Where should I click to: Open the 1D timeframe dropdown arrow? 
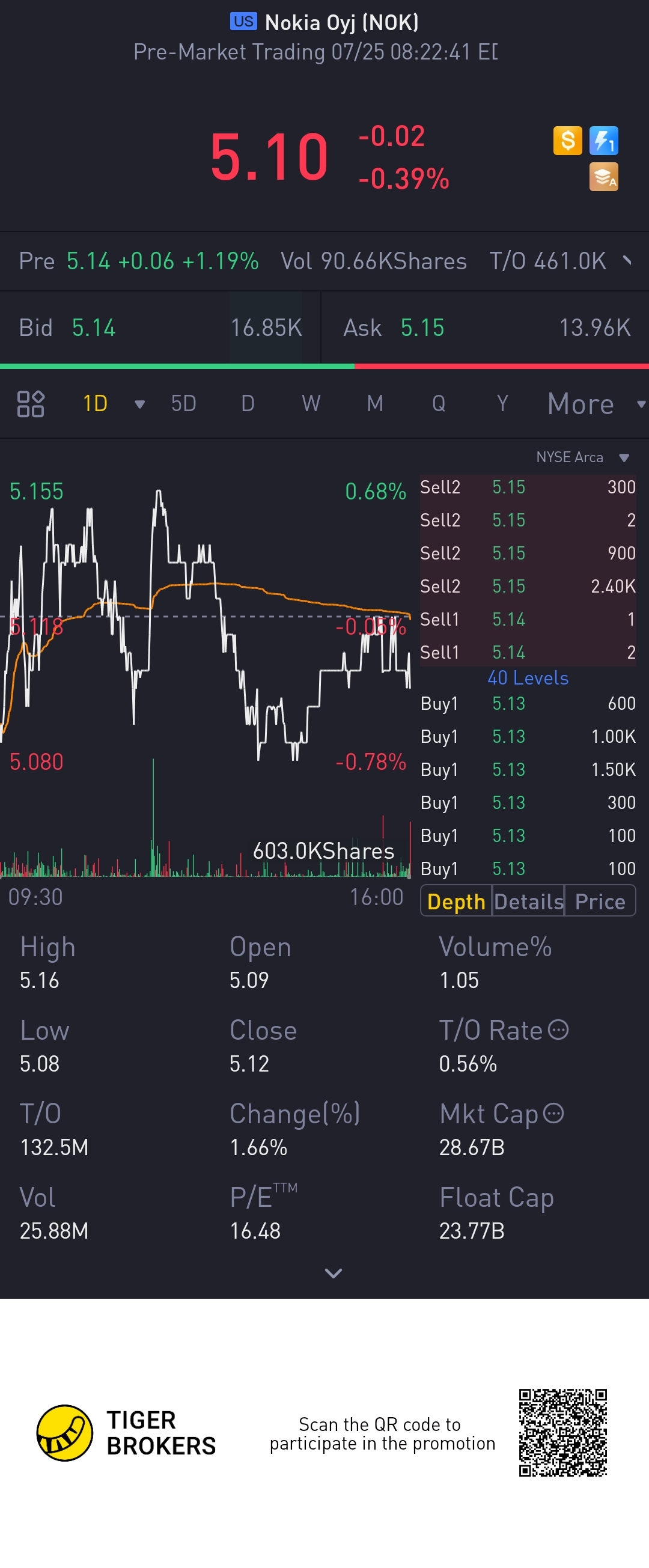tap(139, 404)
